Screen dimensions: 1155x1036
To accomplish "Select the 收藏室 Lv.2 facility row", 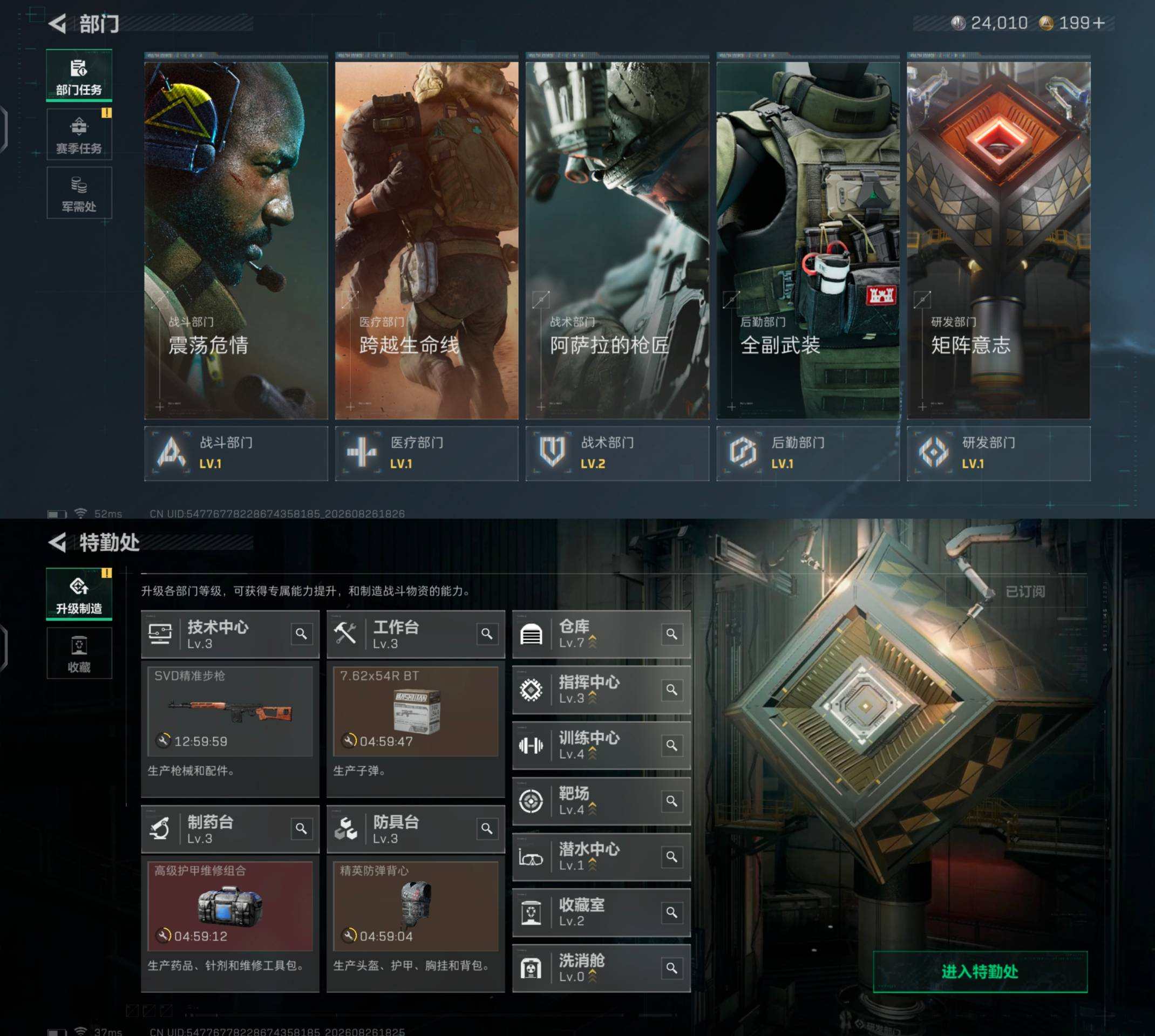I will coord(601,913).
